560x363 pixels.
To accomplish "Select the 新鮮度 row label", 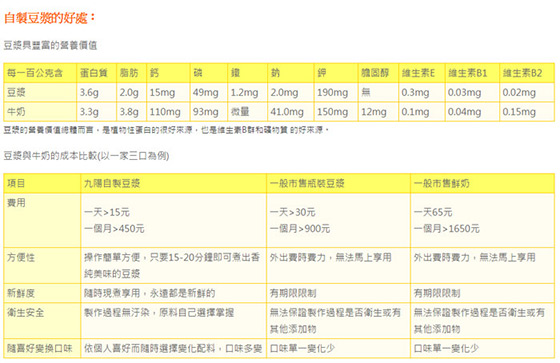I will click(x=21, y=293).
